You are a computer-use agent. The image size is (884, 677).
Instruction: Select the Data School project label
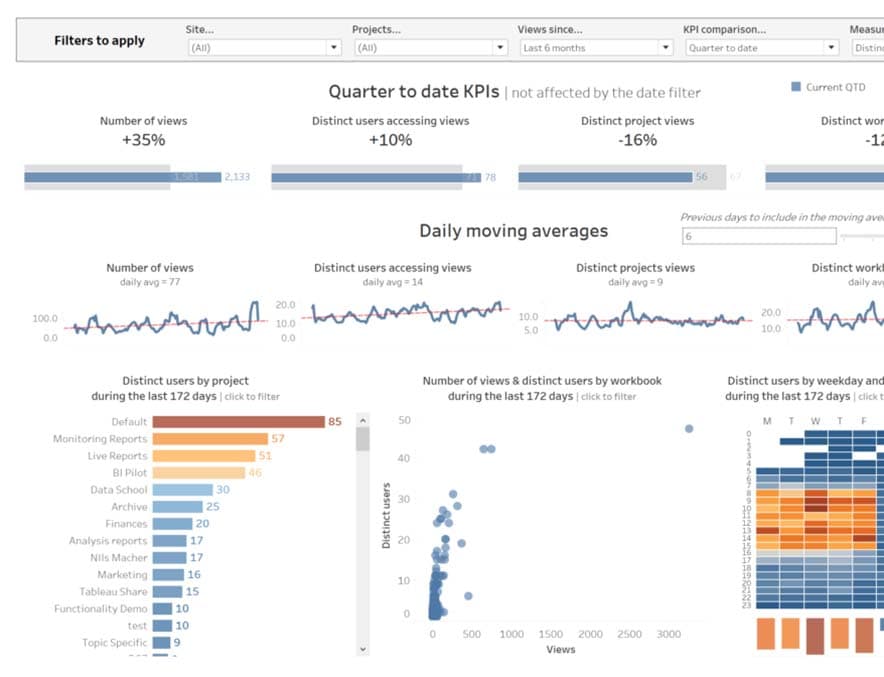[118, 489]
